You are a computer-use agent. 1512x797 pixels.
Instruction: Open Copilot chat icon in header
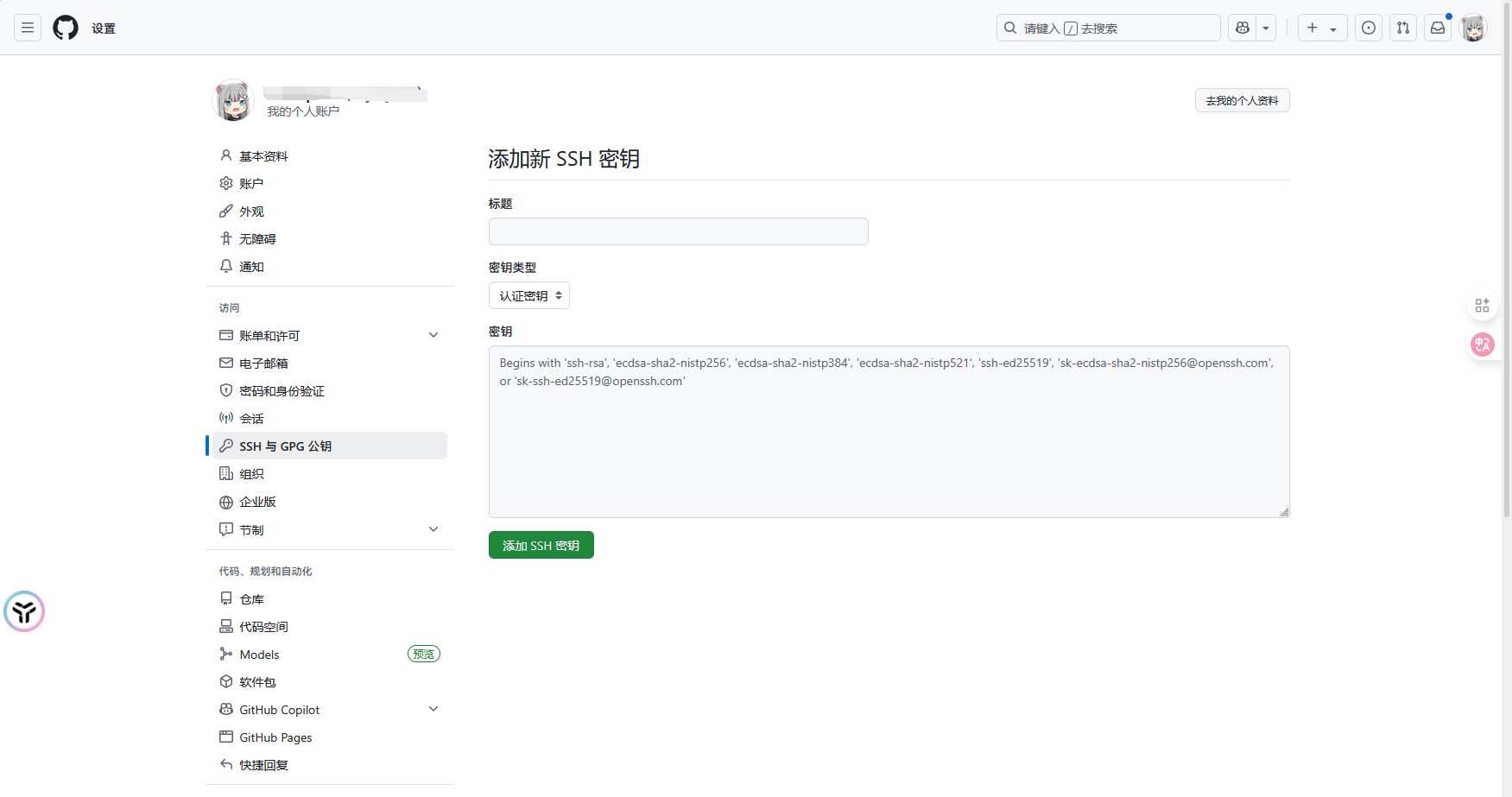tap(1243, 28)
